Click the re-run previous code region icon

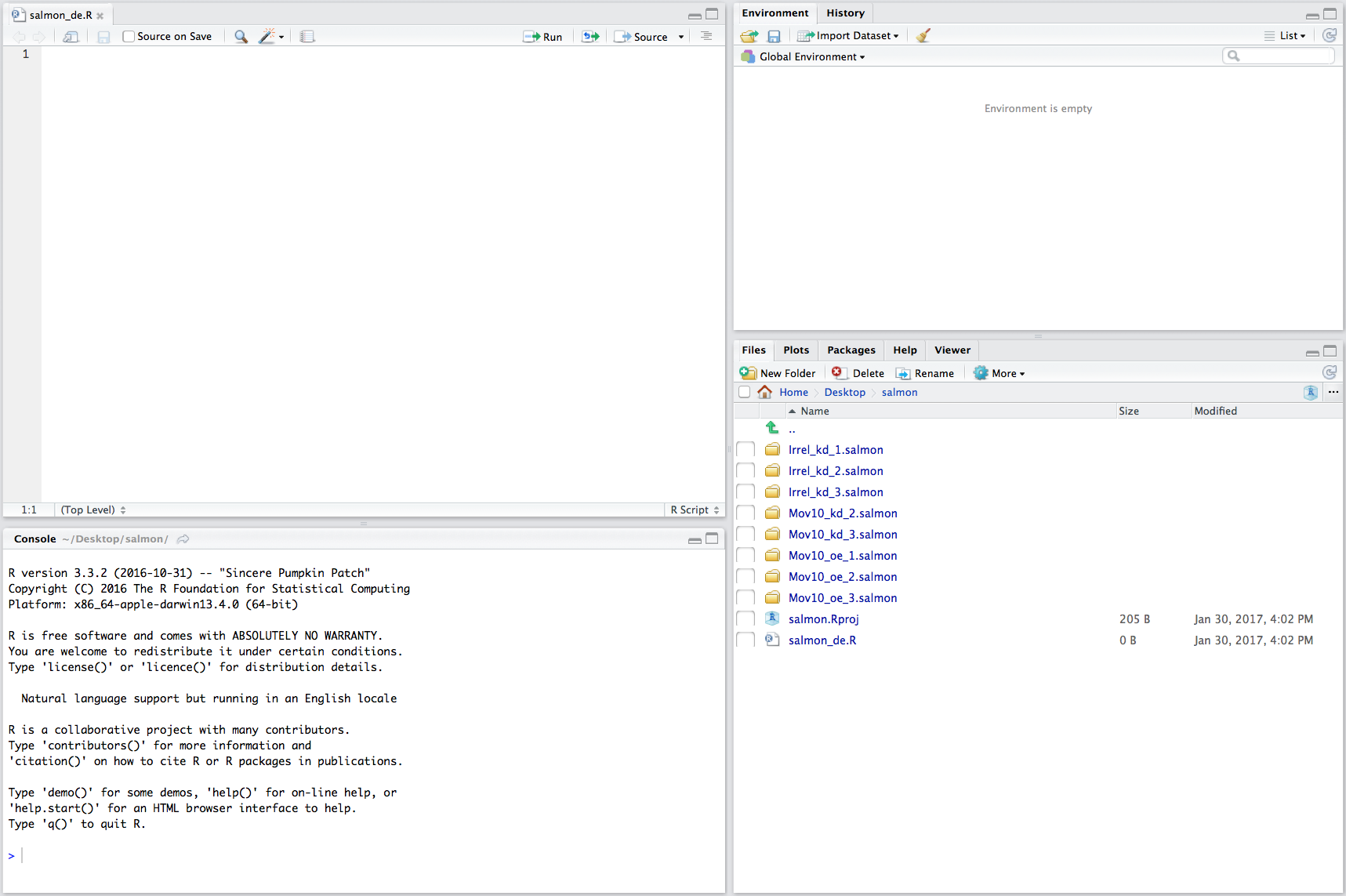pyautogui.click(x=590, y=37)
